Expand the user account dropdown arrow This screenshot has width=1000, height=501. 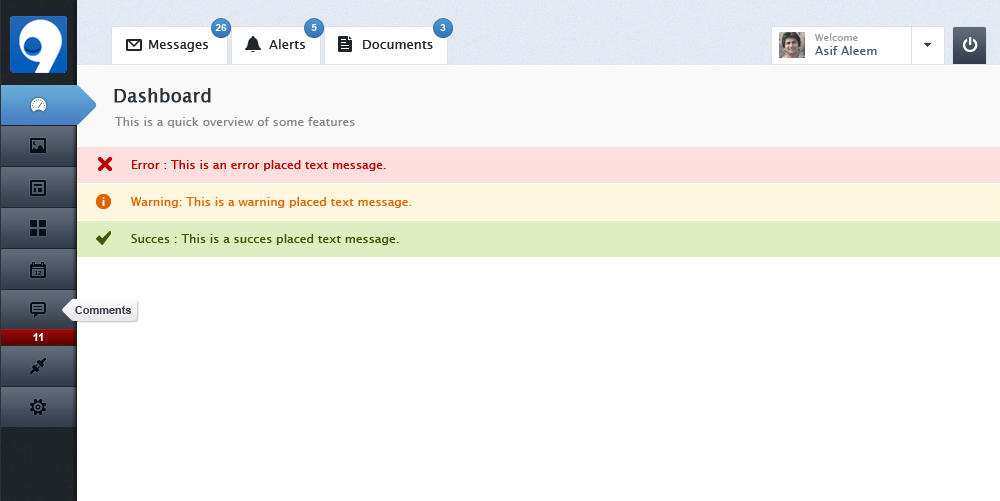[927, 45]
